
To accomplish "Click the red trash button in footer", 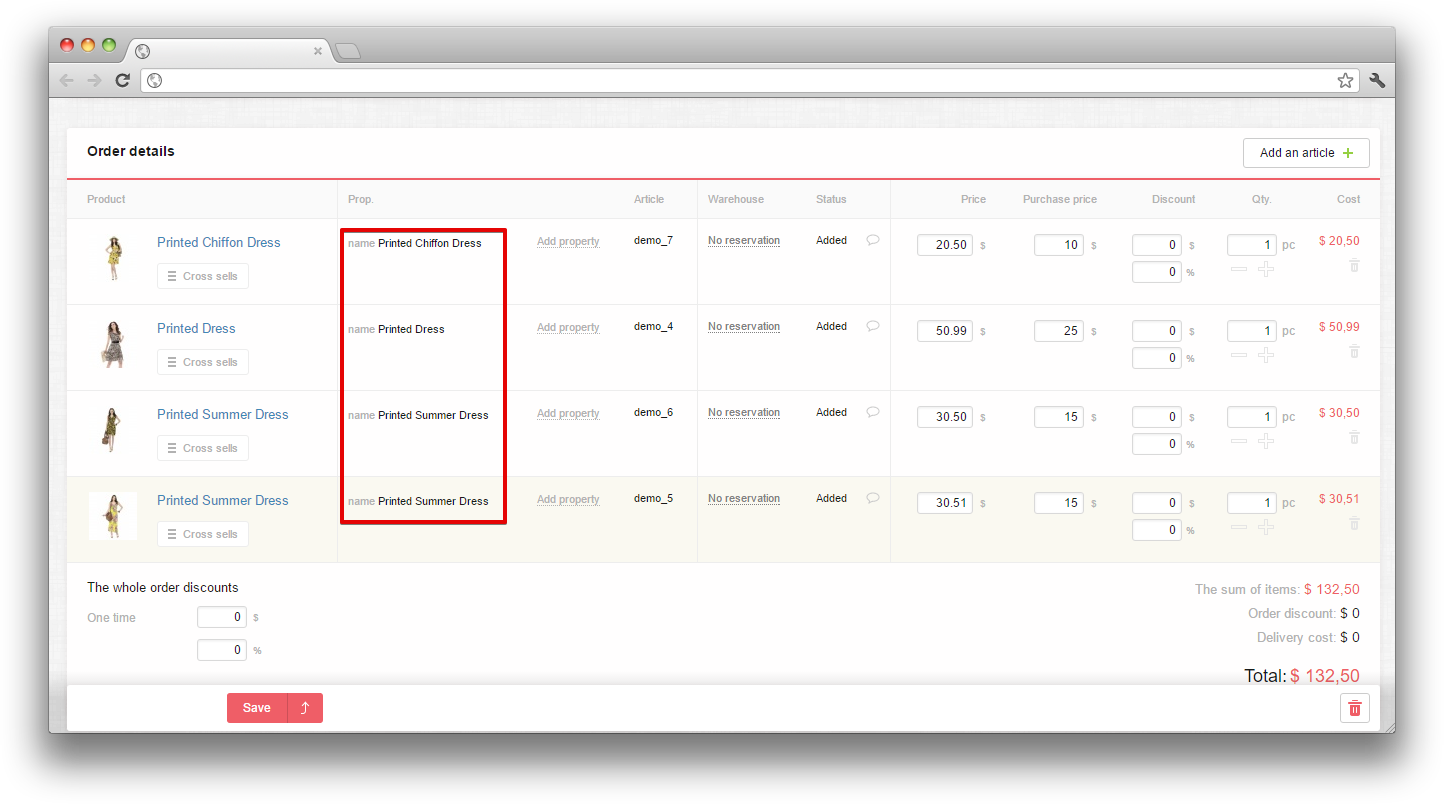I will 1355,708.
